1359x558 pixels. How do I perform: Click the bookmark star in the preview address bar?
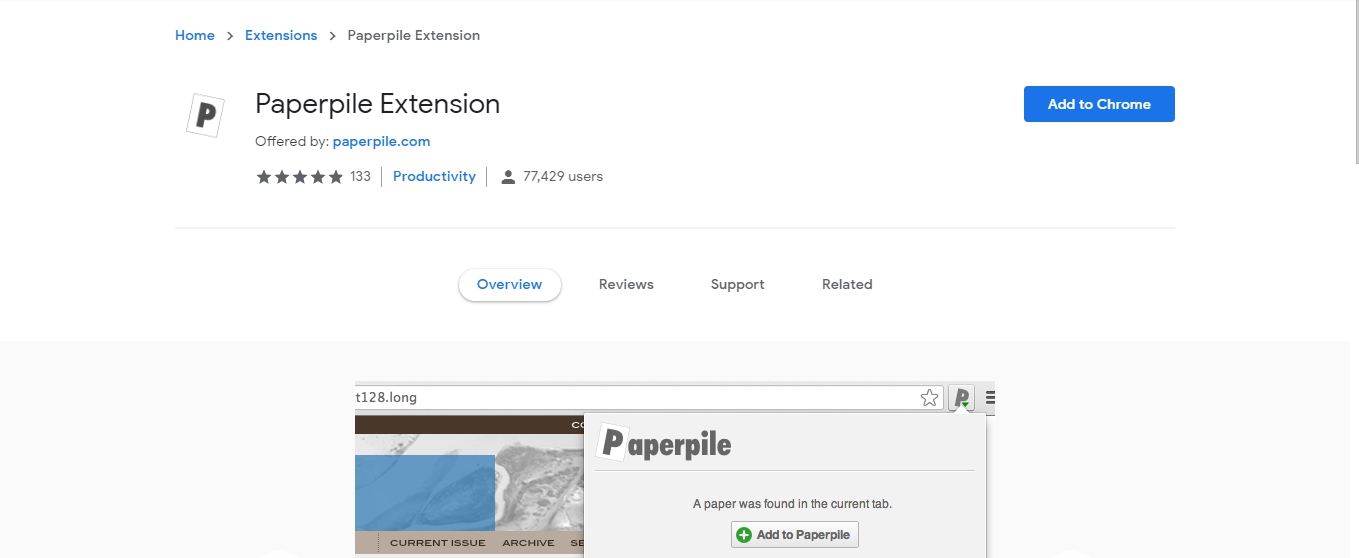(x=930, y=398)
